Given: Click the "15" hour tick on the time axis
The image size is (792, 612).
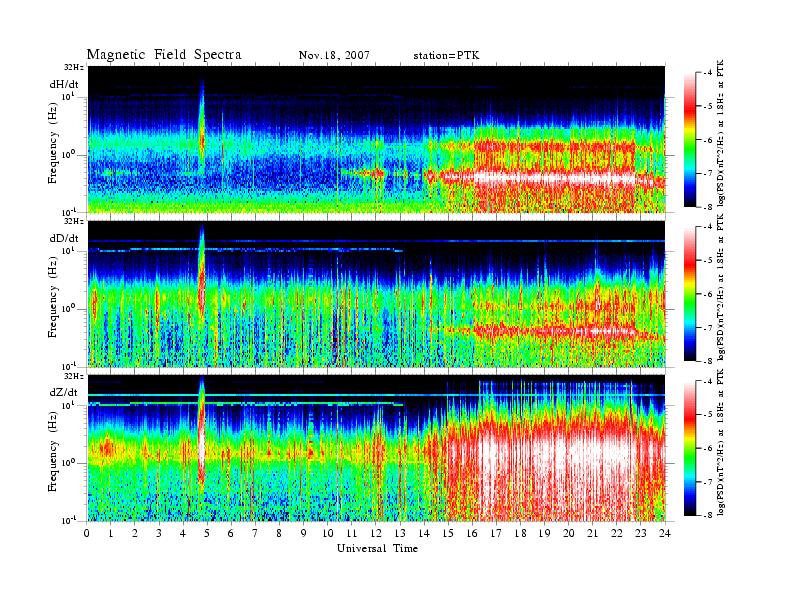Looking at the screenshot, I should 448,533.
